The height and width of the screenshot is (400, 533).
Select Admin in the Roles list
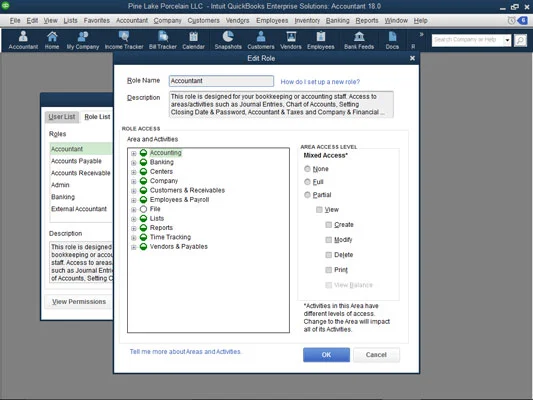(81, 185)
